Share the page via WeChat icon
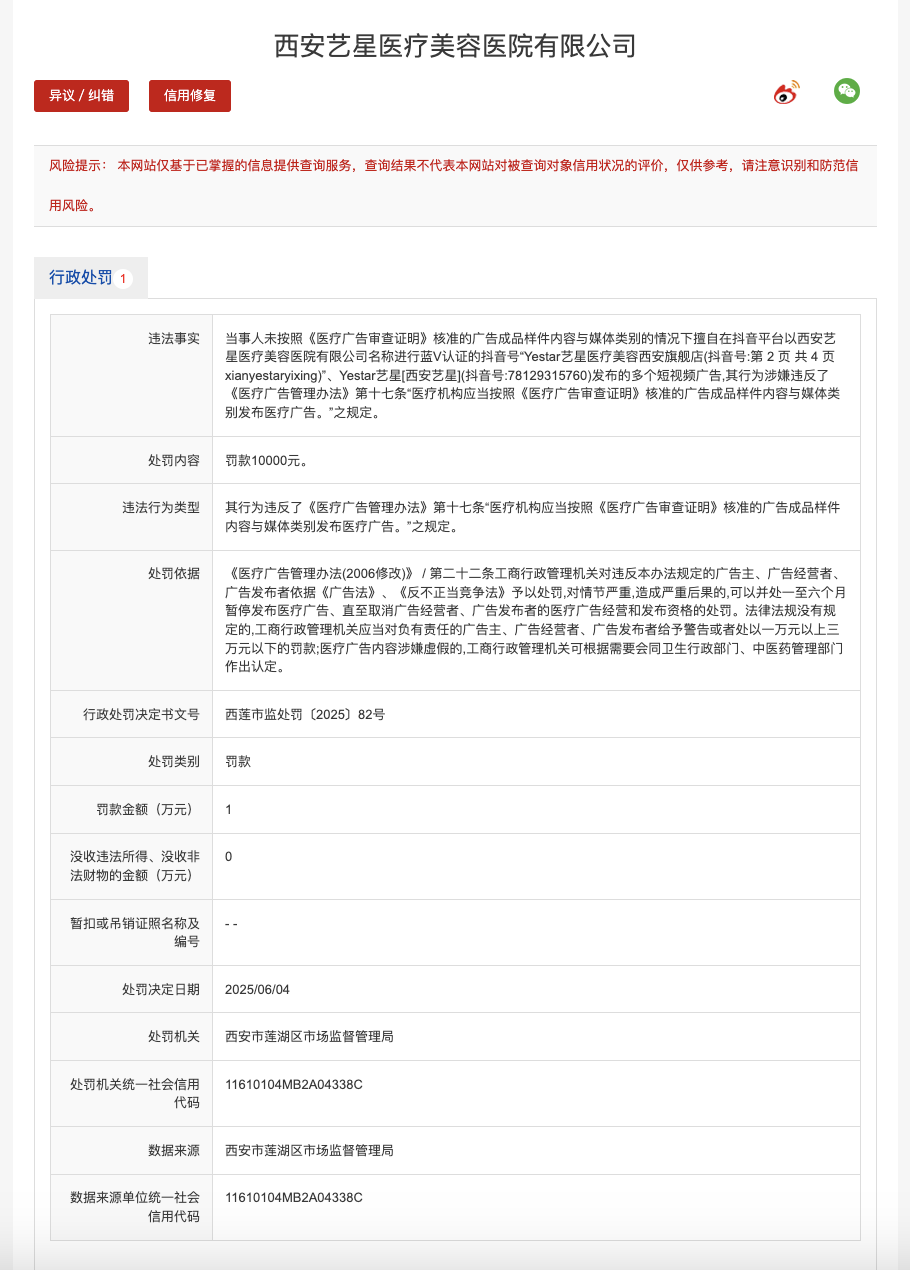Viewport: 910px width, 1270px height. 846,91
